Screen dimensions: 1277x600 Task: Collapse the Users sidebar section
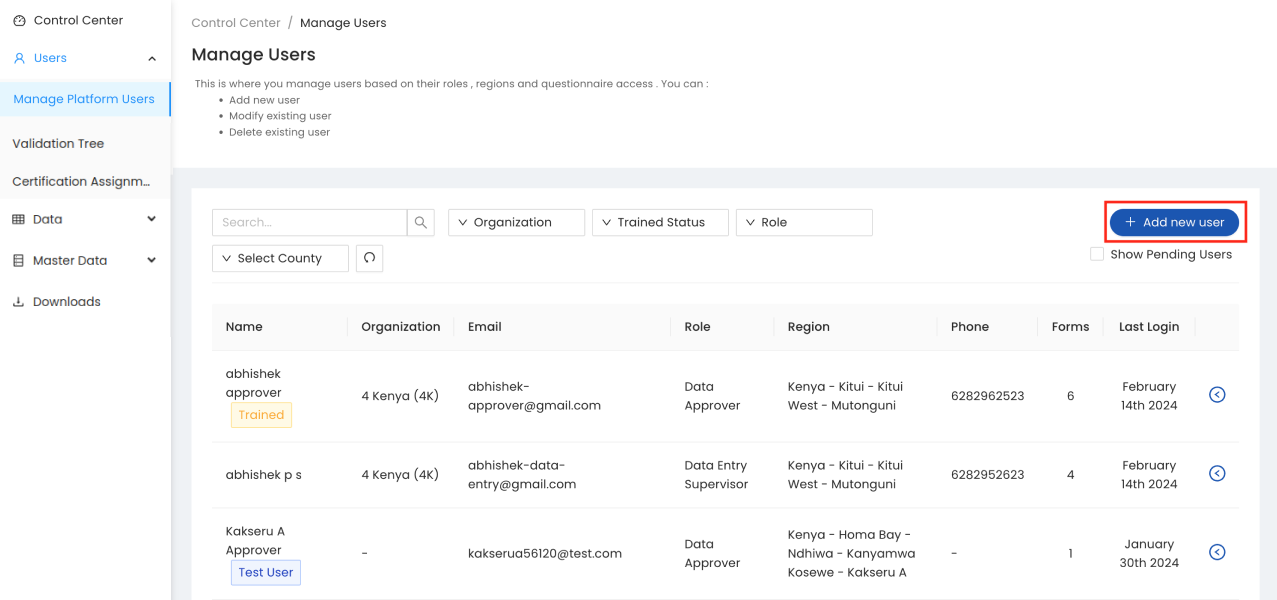point(152,58)
